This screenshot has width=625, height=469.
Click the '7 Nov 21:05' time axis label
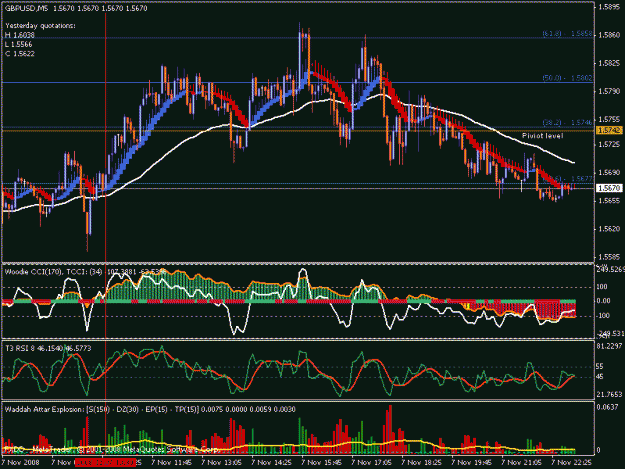(521, 462)
